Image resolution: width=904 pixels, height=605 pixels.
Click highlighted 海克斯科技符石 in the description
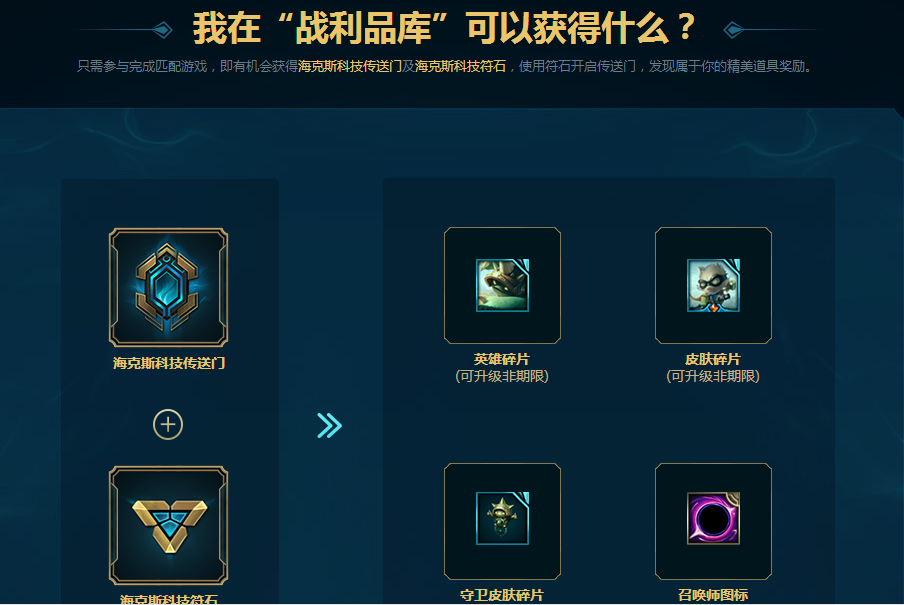(460, 66)
